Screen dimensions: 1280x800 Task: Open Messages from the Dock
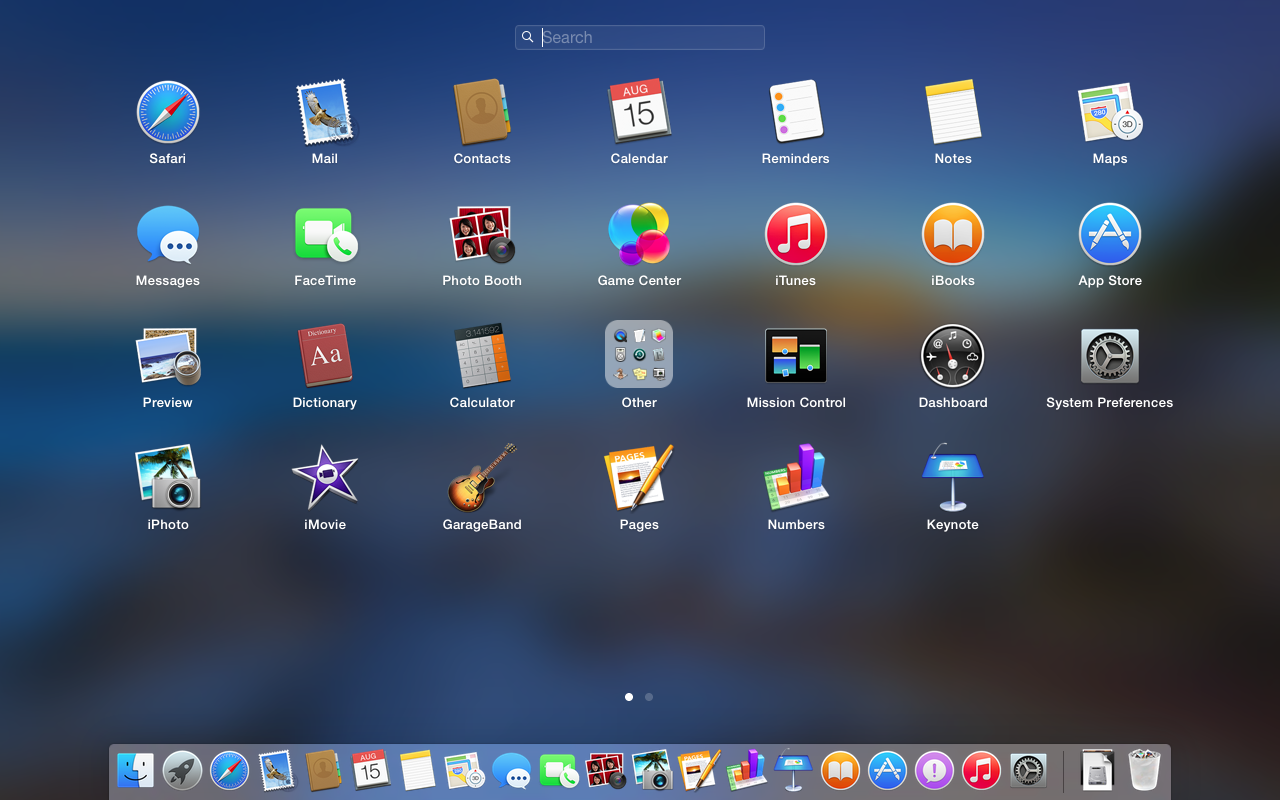(511, 771)
